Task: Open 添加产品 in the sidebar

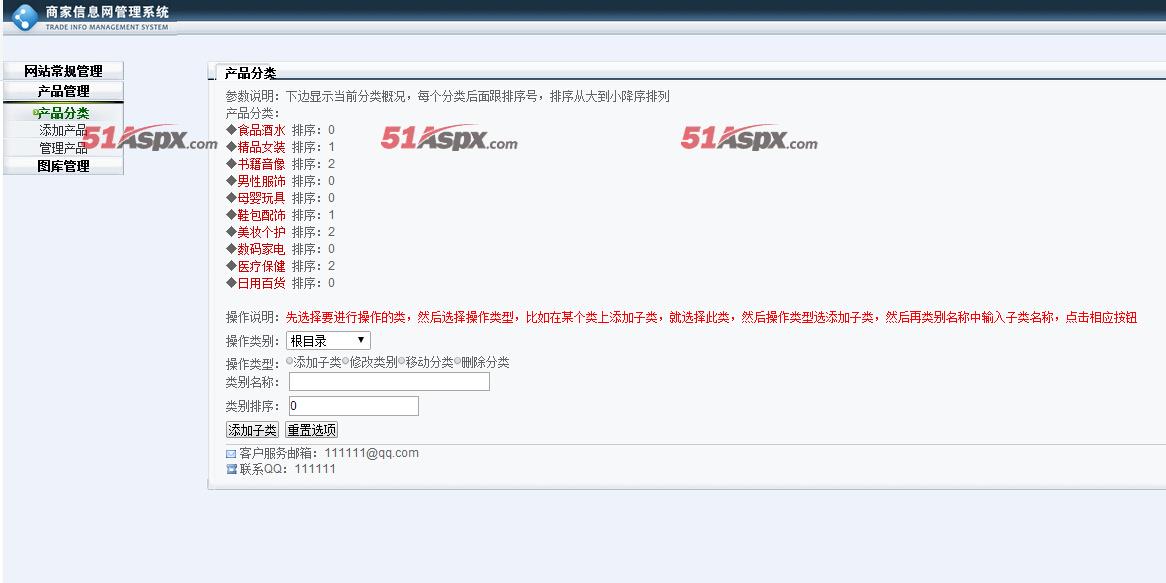Action: 63,131
